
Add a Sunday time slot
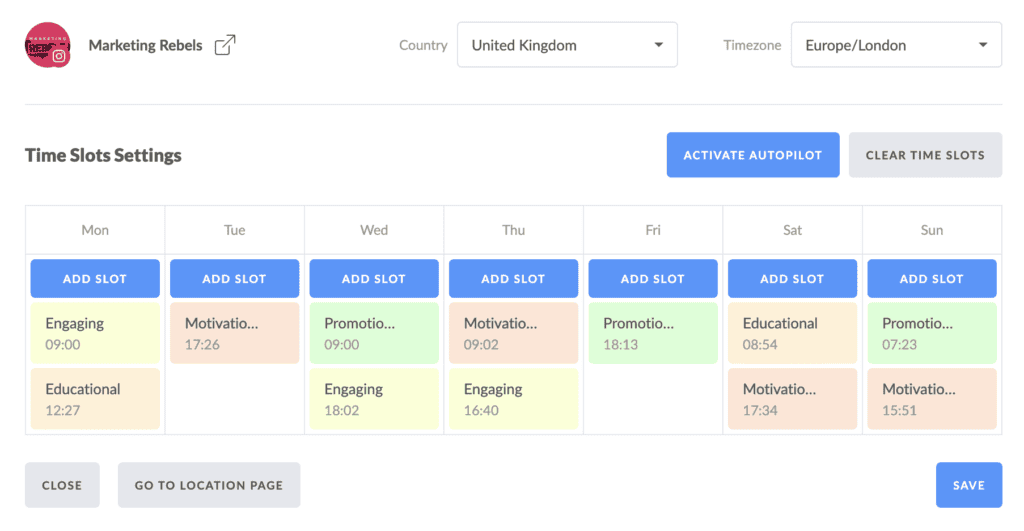(932, 278)
